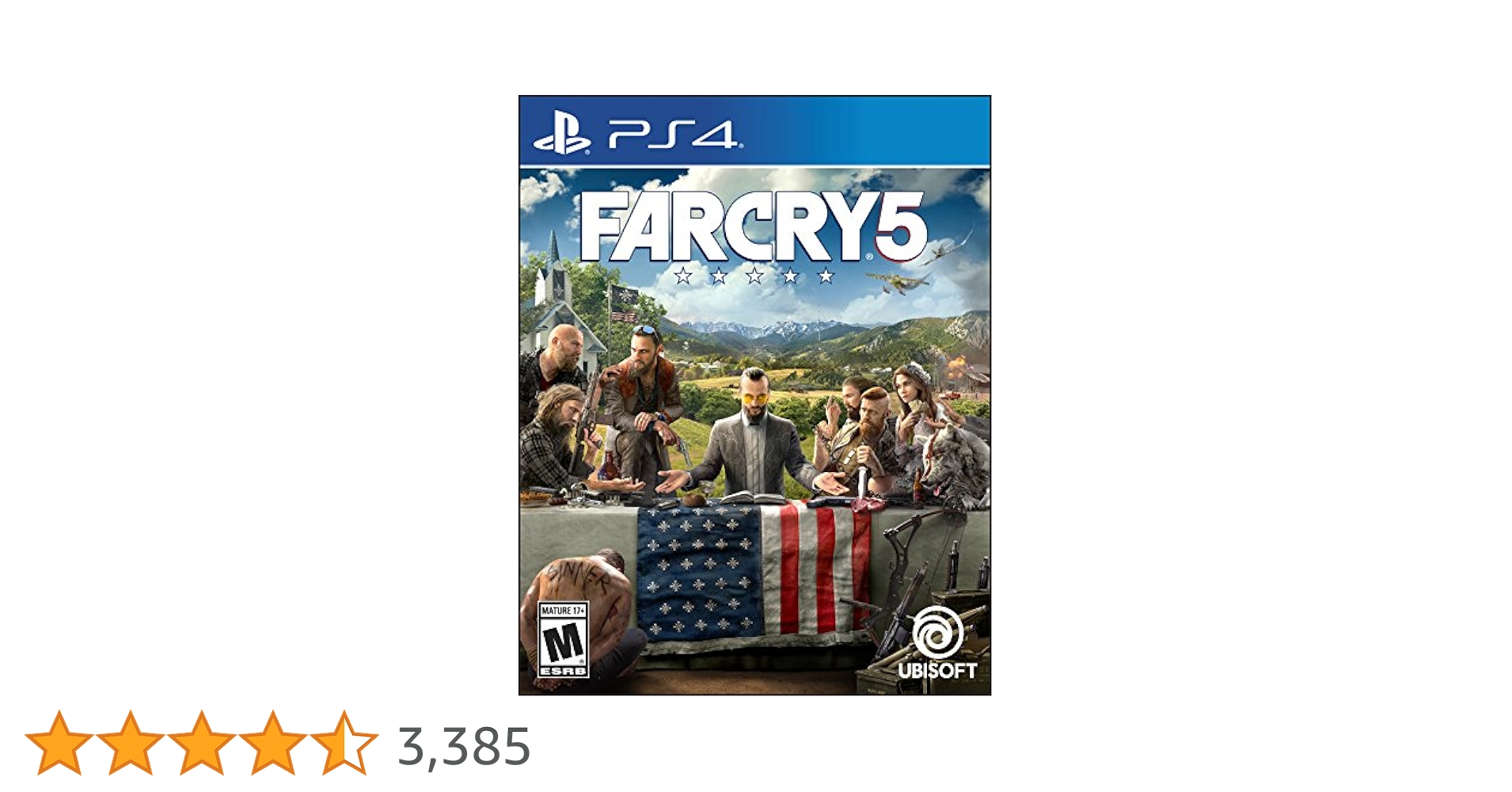Viewport: 1512px width, 792px height.
Task: Click the third orange rating star
Action: [202, 743]
